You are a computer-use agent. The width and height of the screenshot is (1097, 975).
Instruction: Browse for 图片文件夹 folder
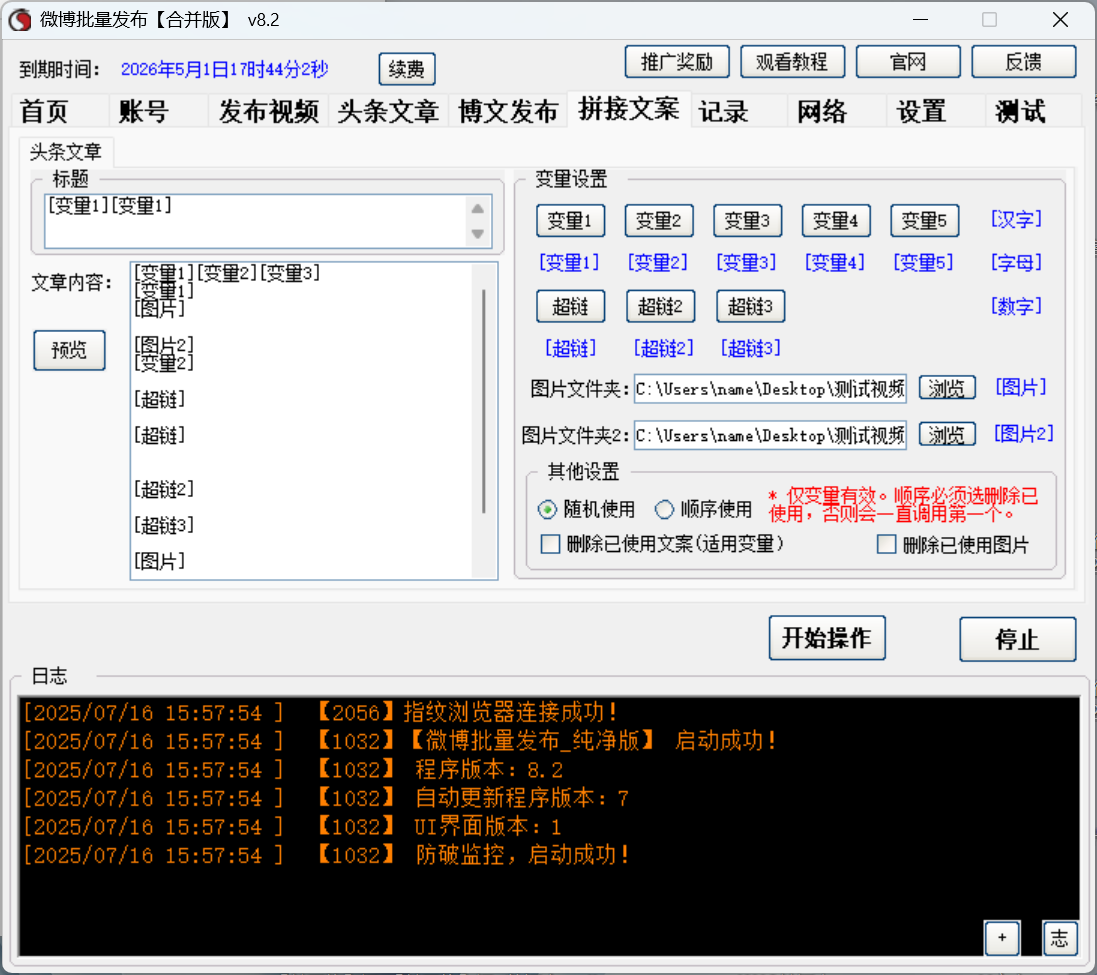pyautogui.click(x=947, y=388)
